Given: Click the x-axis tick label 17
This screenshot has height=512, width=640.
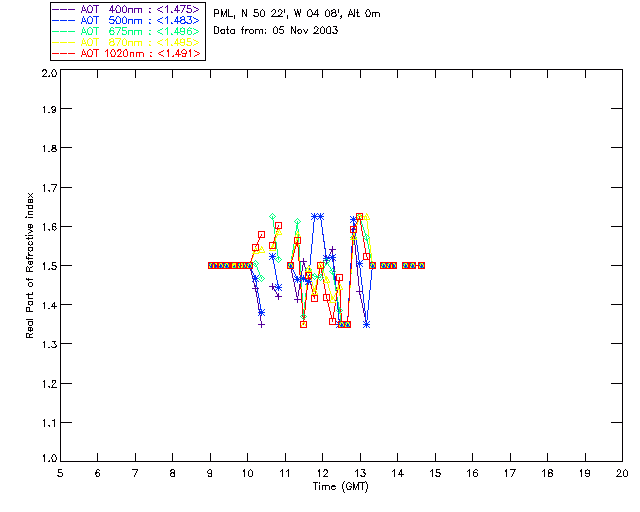Looking at the screenshot, I should point(510,473).
